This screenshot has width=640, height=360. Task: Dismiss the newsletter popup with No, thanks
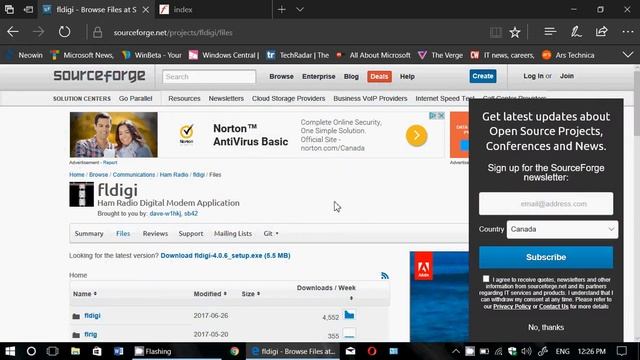coord(546,327)
